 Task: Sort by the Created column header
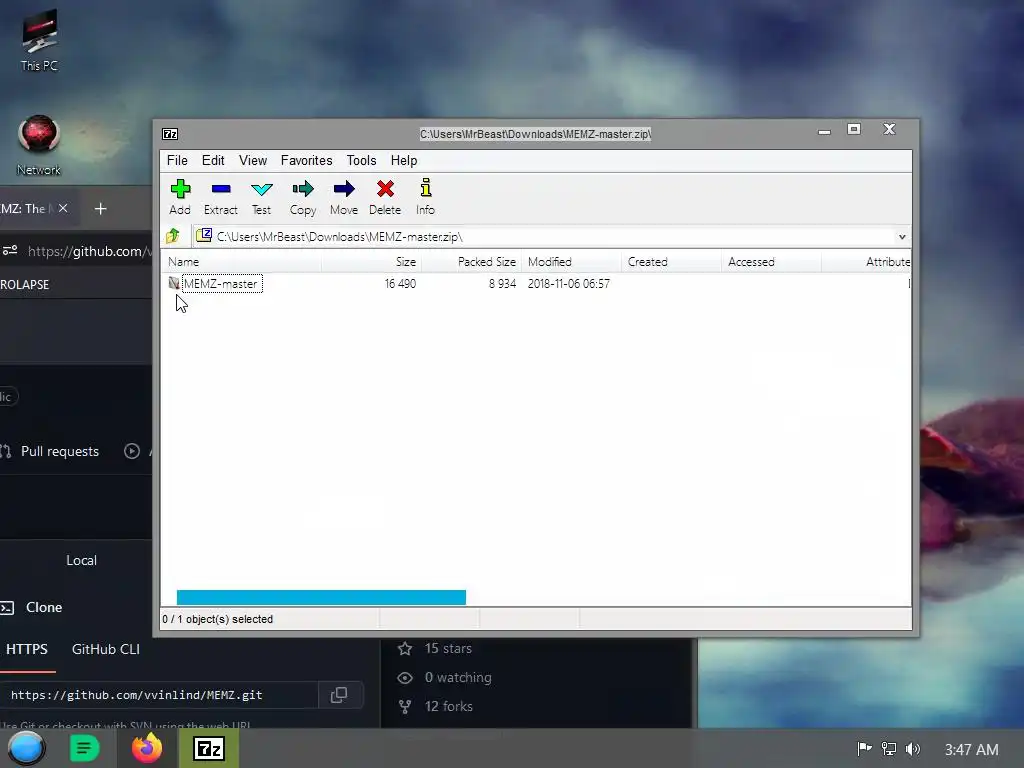coord(671,262)
